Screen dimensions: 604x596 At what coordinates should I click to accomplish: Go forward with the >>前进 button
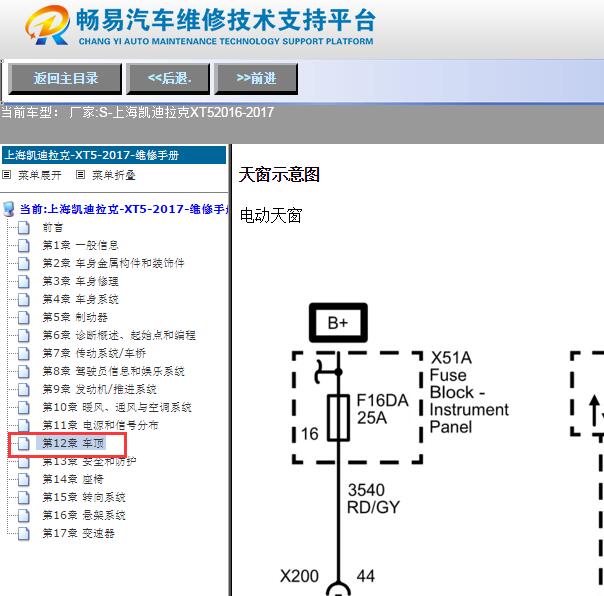[256, 79]
